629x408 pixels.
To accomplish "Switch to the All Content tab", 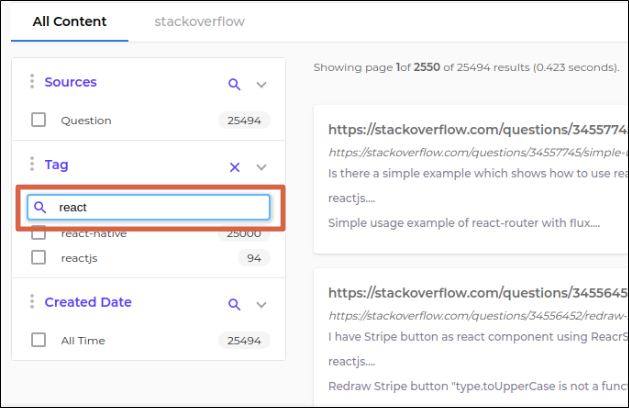I will (69, 21).
